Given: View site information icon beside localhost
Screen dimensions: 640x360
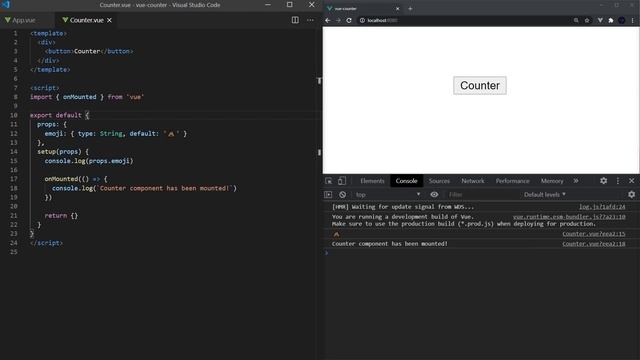Looking at the screenshot, I should click(x=362, y=20).
